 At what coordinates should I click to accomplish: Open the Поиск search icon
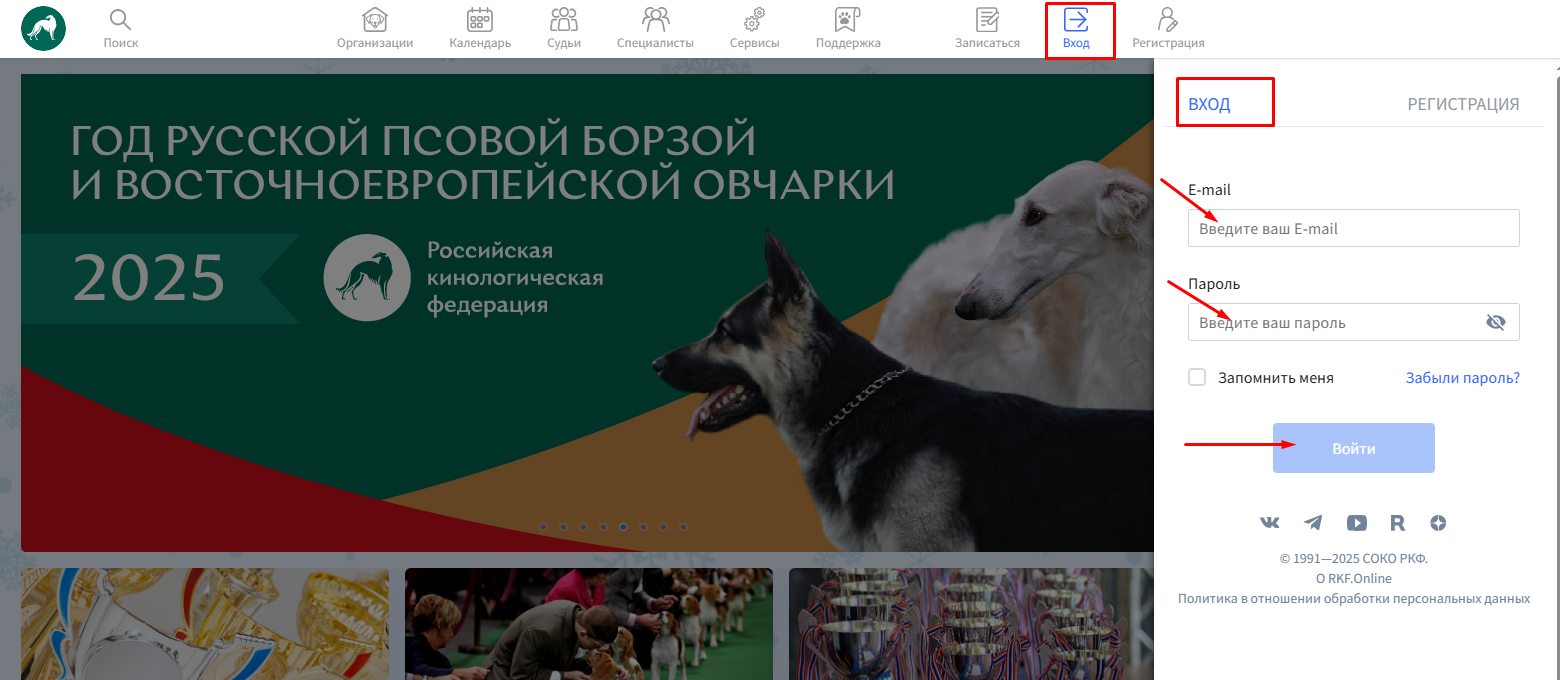pyautogui.click(x=121, y=21)
